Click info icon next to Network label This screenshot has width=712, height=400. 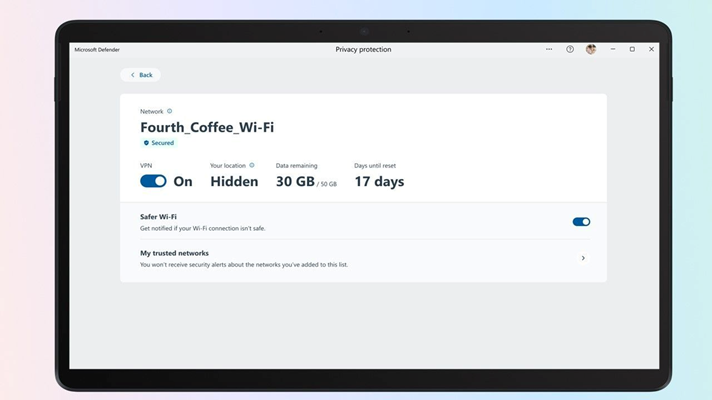170,111
